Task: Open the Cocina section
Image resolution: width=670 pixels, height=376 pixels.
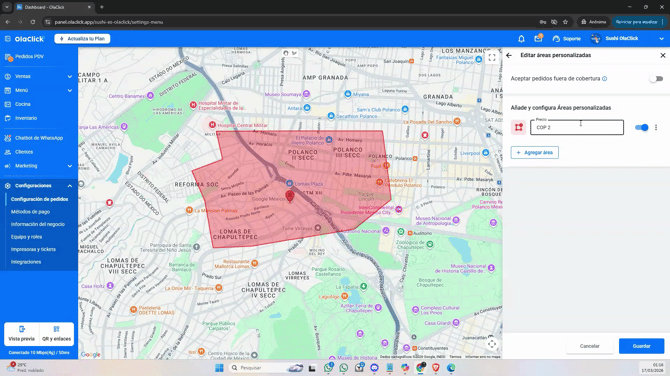Action: tap(23, 104)
